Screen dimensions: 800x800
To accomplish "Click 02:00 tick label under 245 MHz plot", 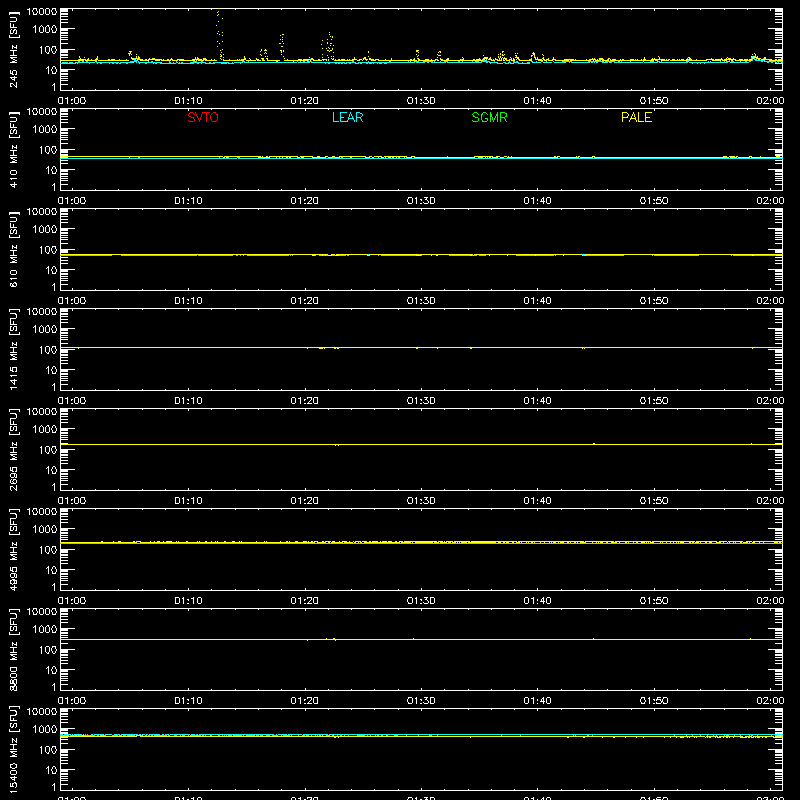I will [x=770, y=101].
